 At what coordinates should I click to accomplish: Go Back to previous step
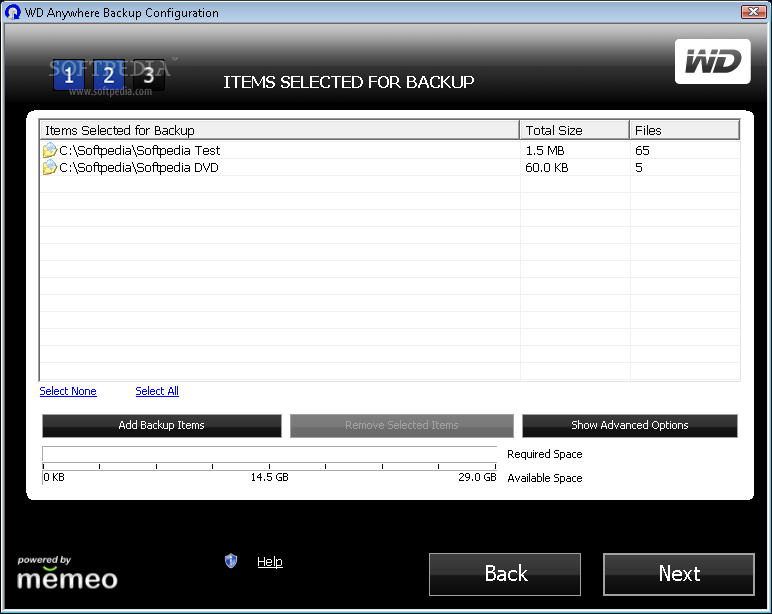click(x=505, y=574)
